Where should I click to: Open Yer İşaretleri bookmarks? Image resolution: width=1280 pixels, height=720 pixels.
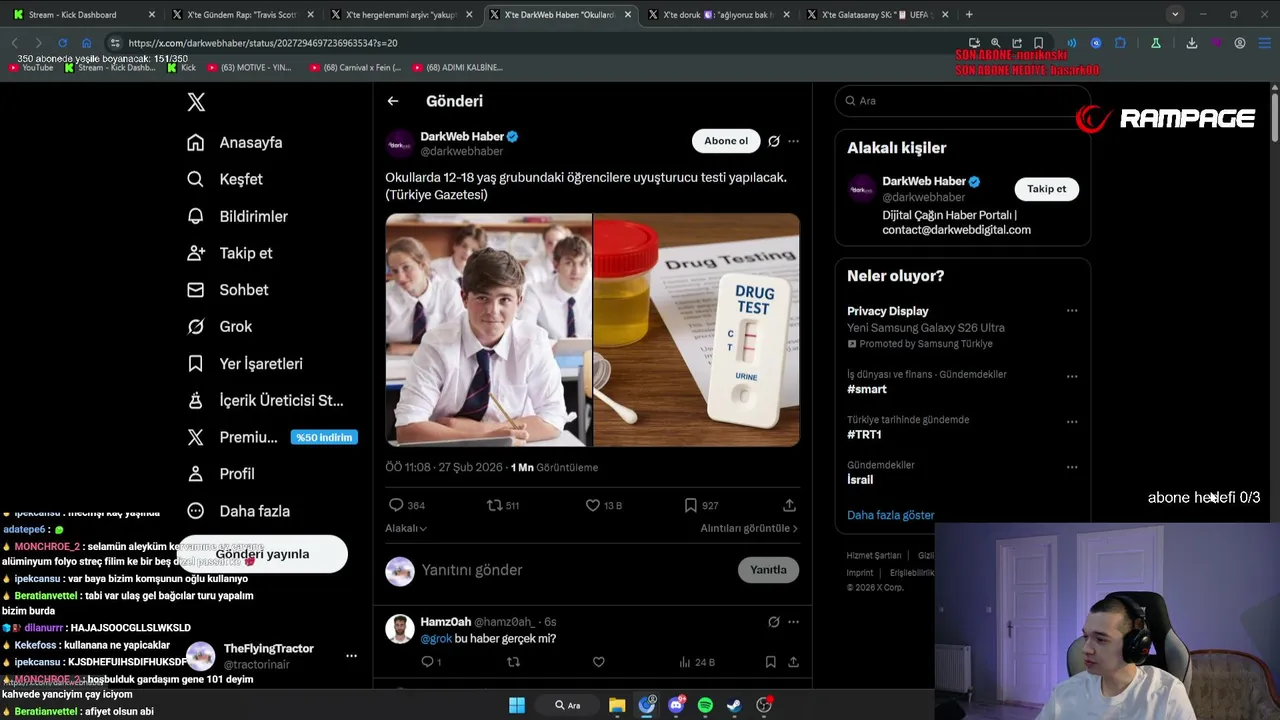point(245,364)
